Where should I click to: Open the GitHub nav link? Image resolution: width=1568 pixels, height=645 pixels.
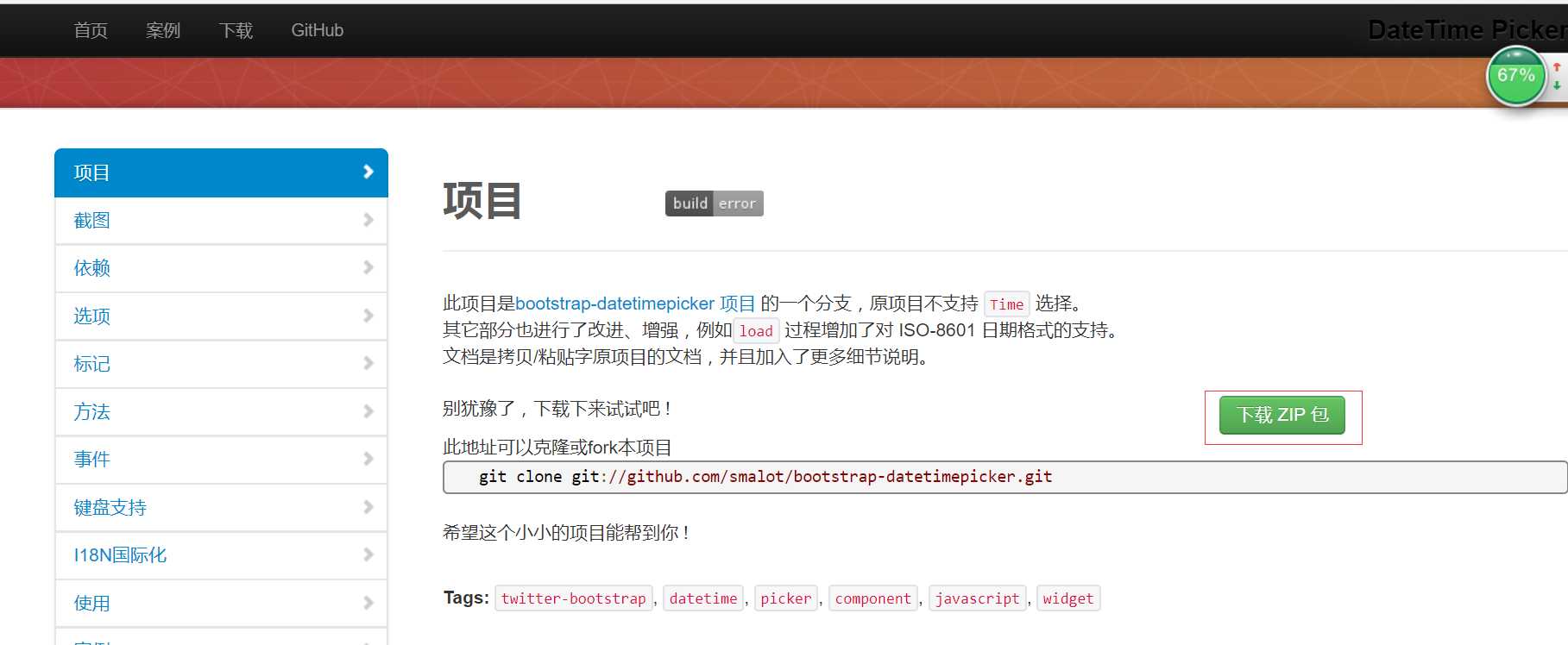(x=317, y=30)
